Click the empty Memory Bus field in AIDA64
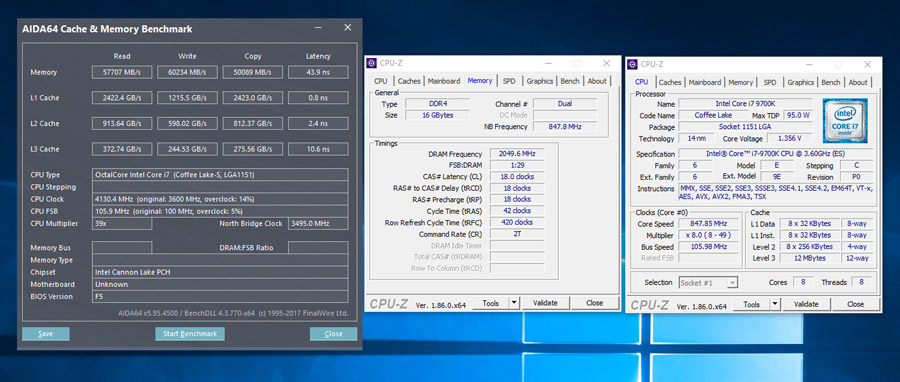Image resolution: width=900 pixels, height=382 pixels. pos(122,248)
